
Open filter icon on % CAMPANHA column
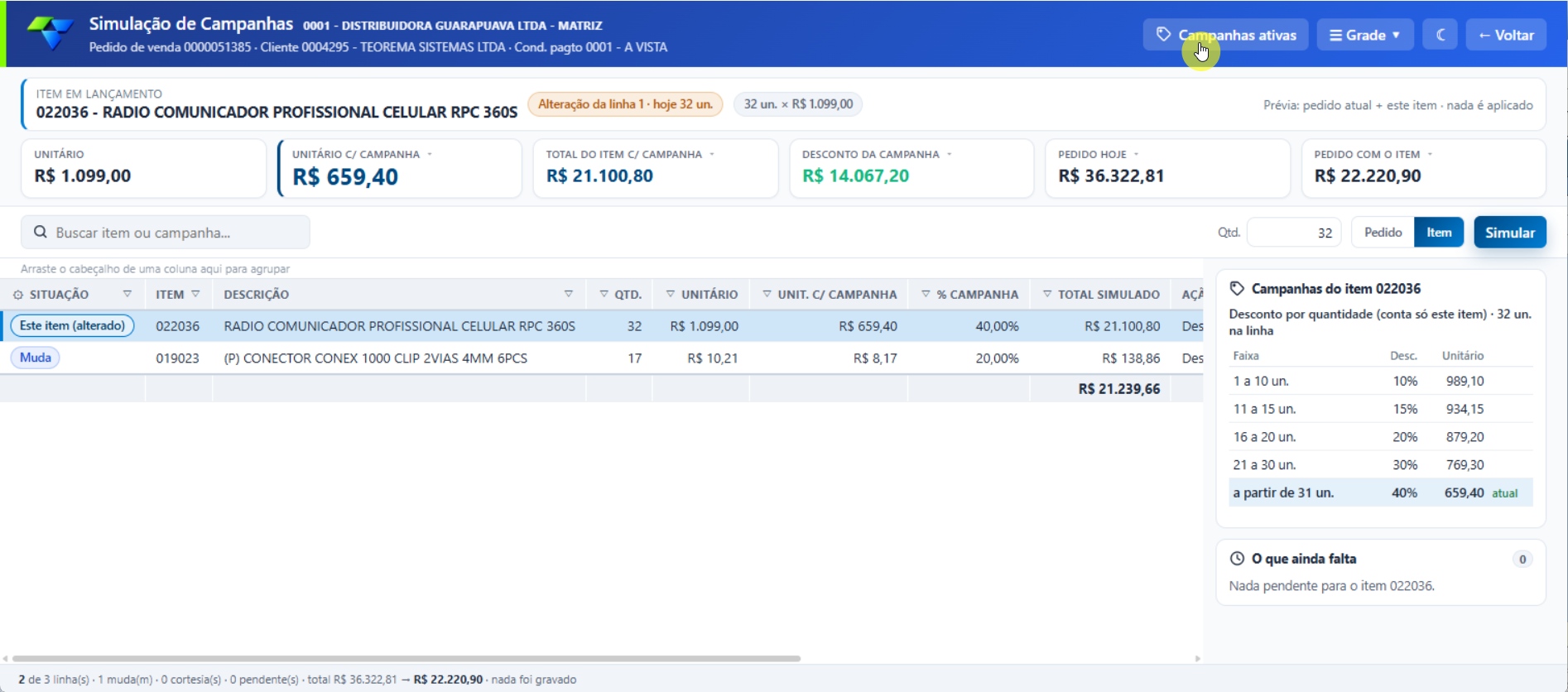(x=926, y=294)
